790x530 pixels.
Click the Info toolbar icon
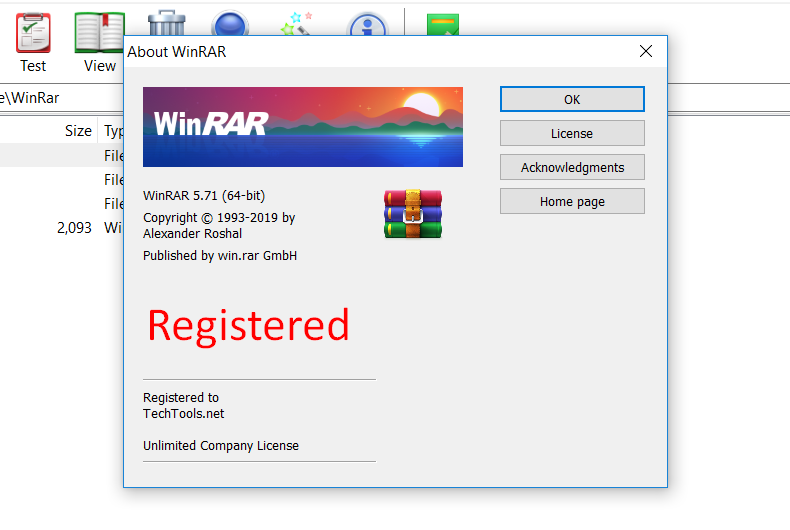[367, 24]
